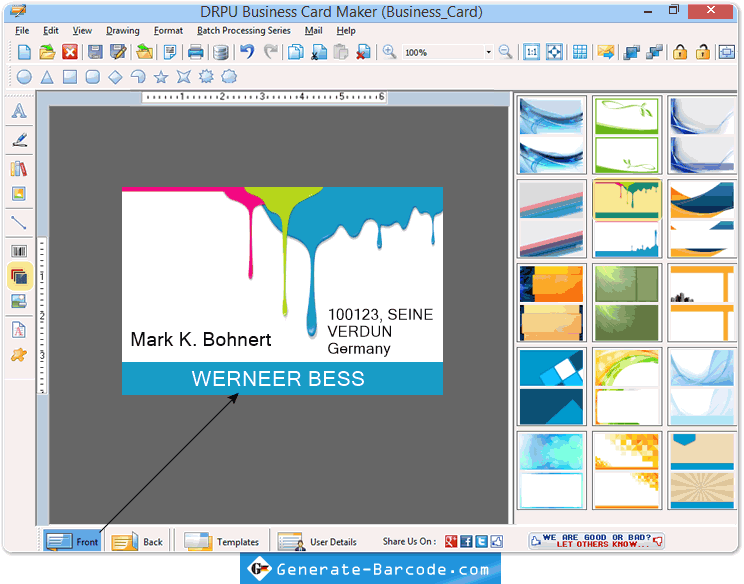This screenshot has height=584, width=744.
Task: Select the orange abstract squares template
Action: click(x=551, y=303)
